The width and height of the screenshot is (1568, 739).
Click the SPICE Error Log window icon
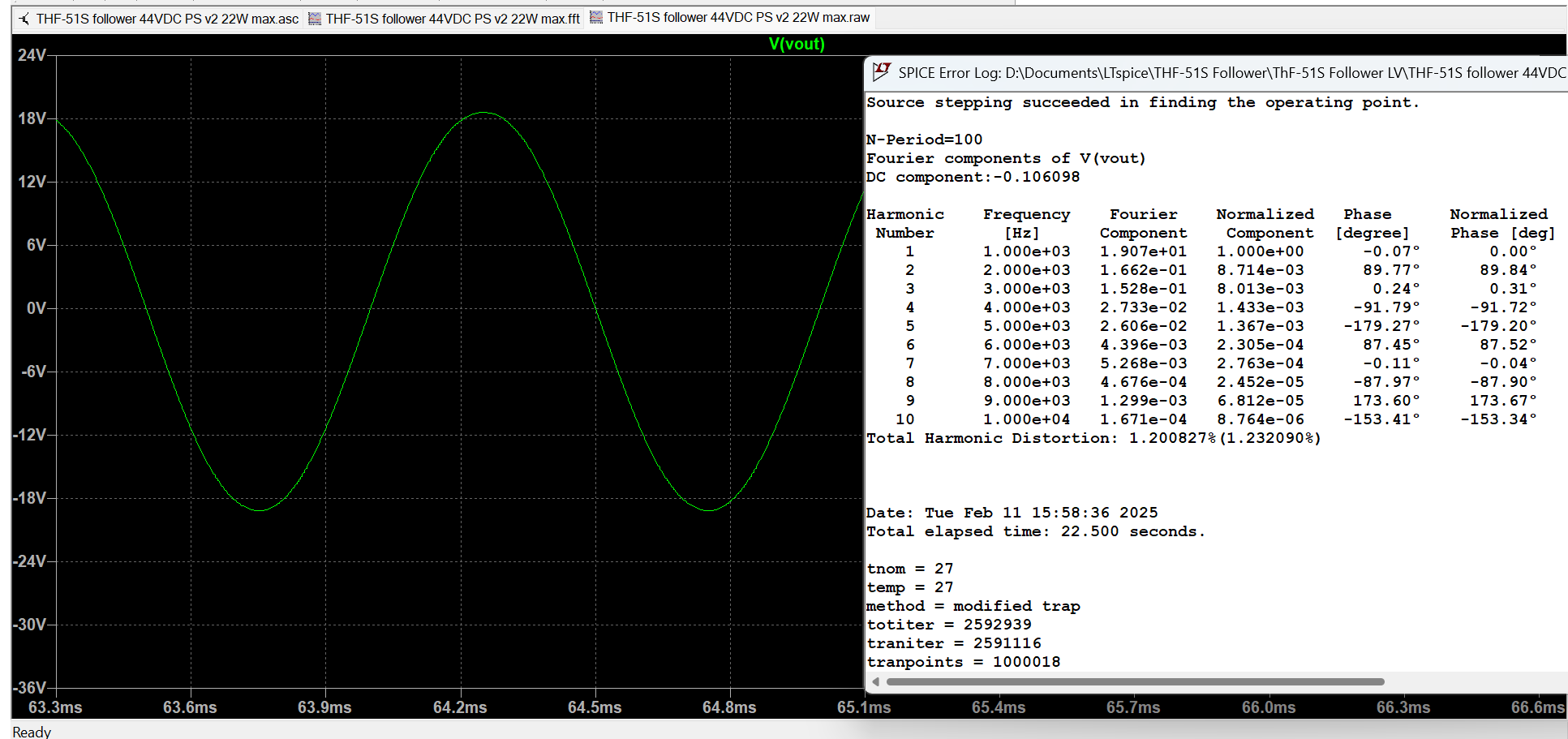point(881,72)
